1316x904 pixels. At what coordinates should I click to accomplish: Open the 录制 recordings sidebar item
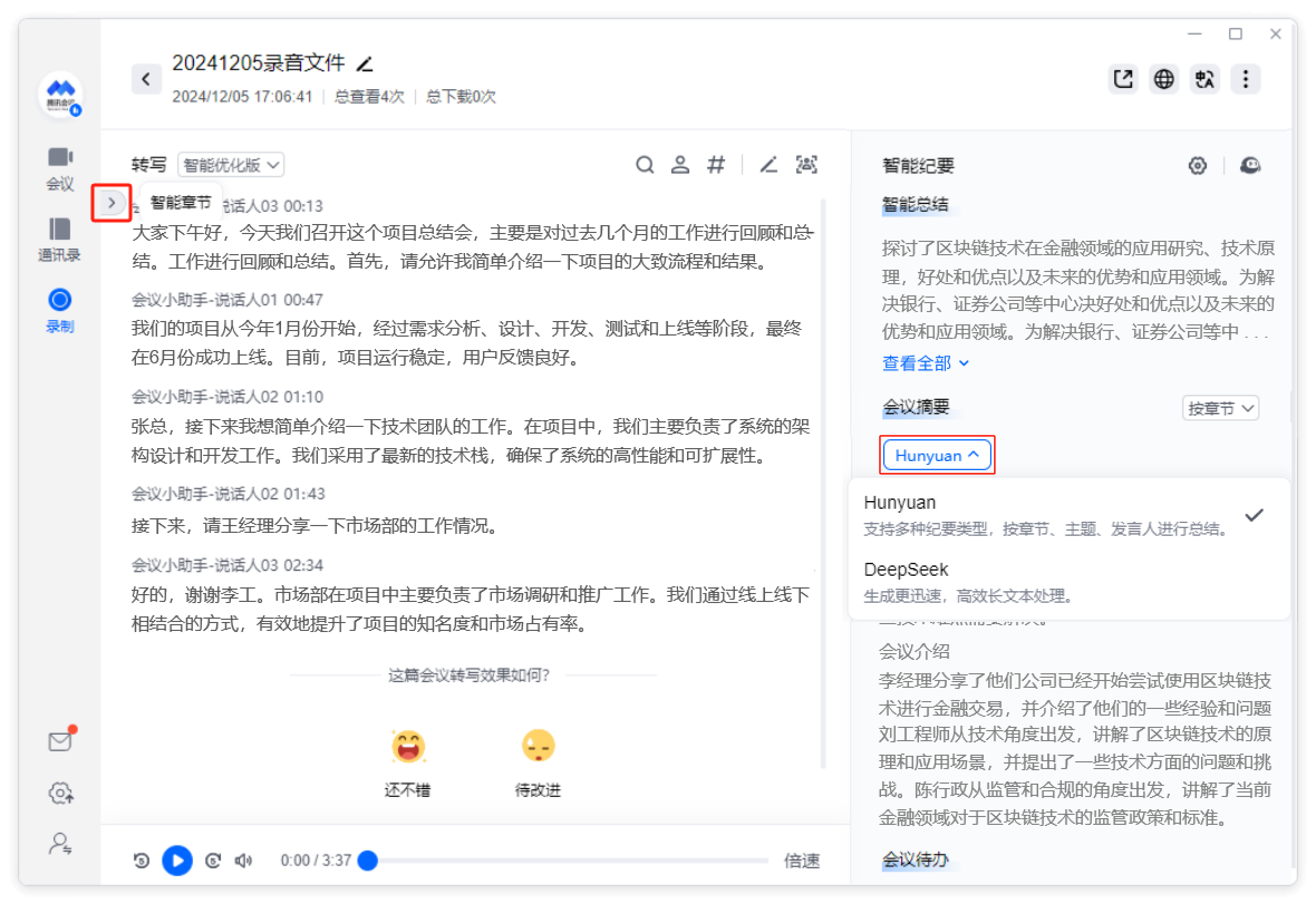[x=60, y=310]
